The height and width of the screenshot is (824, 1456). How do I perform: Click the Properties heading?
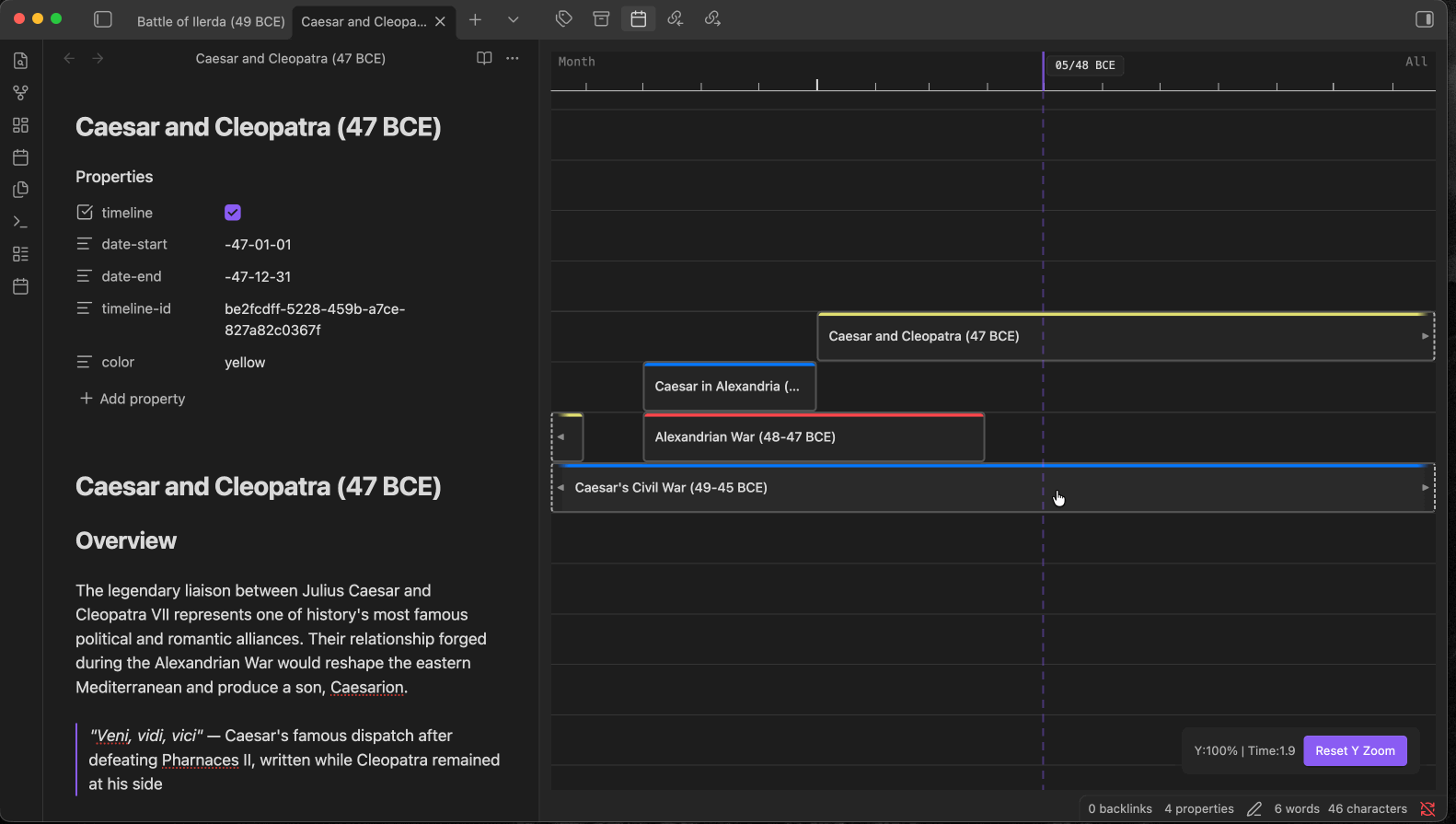[x=114, y=177]
